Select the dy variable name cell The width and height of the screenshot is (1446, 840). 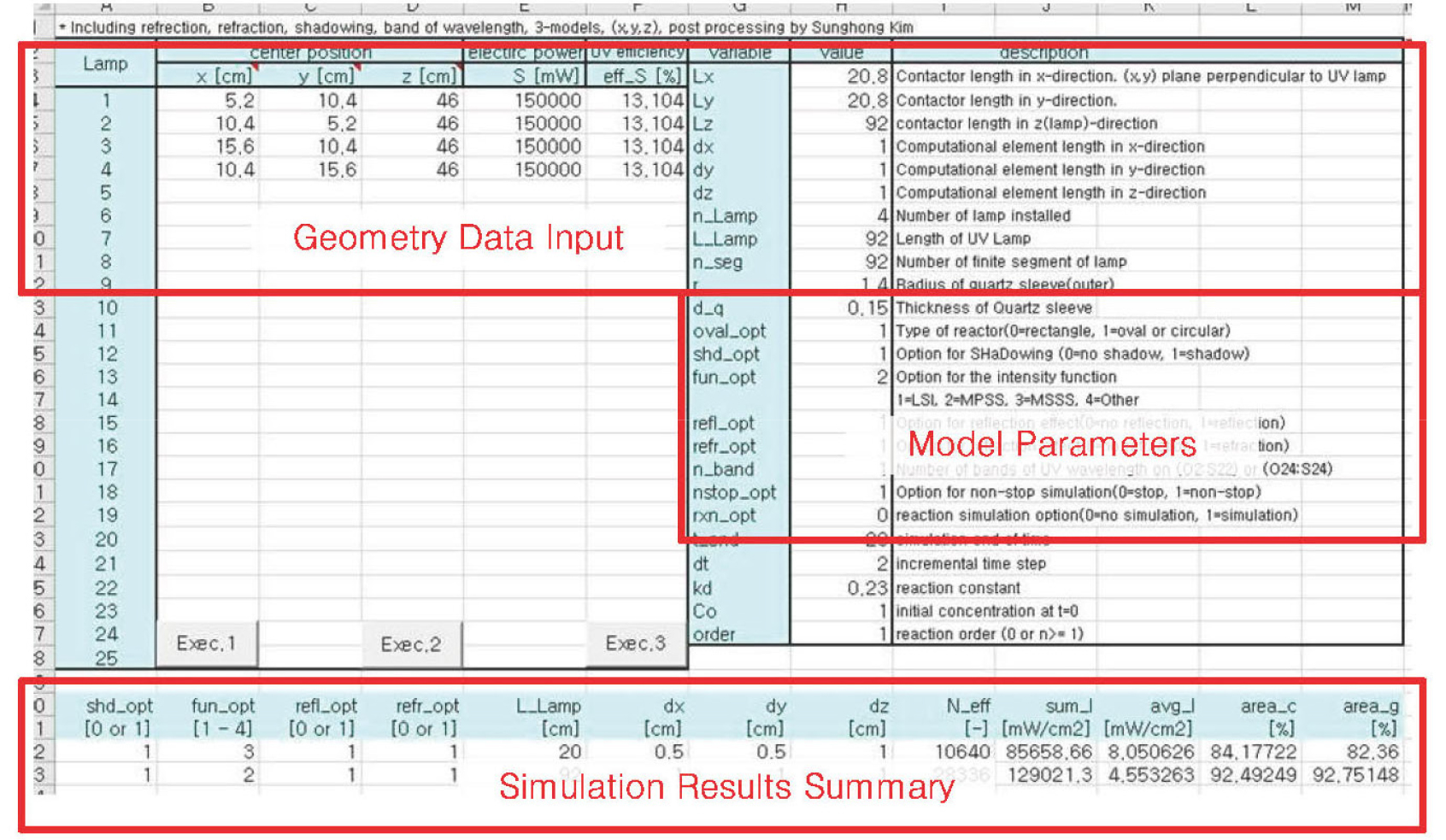coord(739,169)
